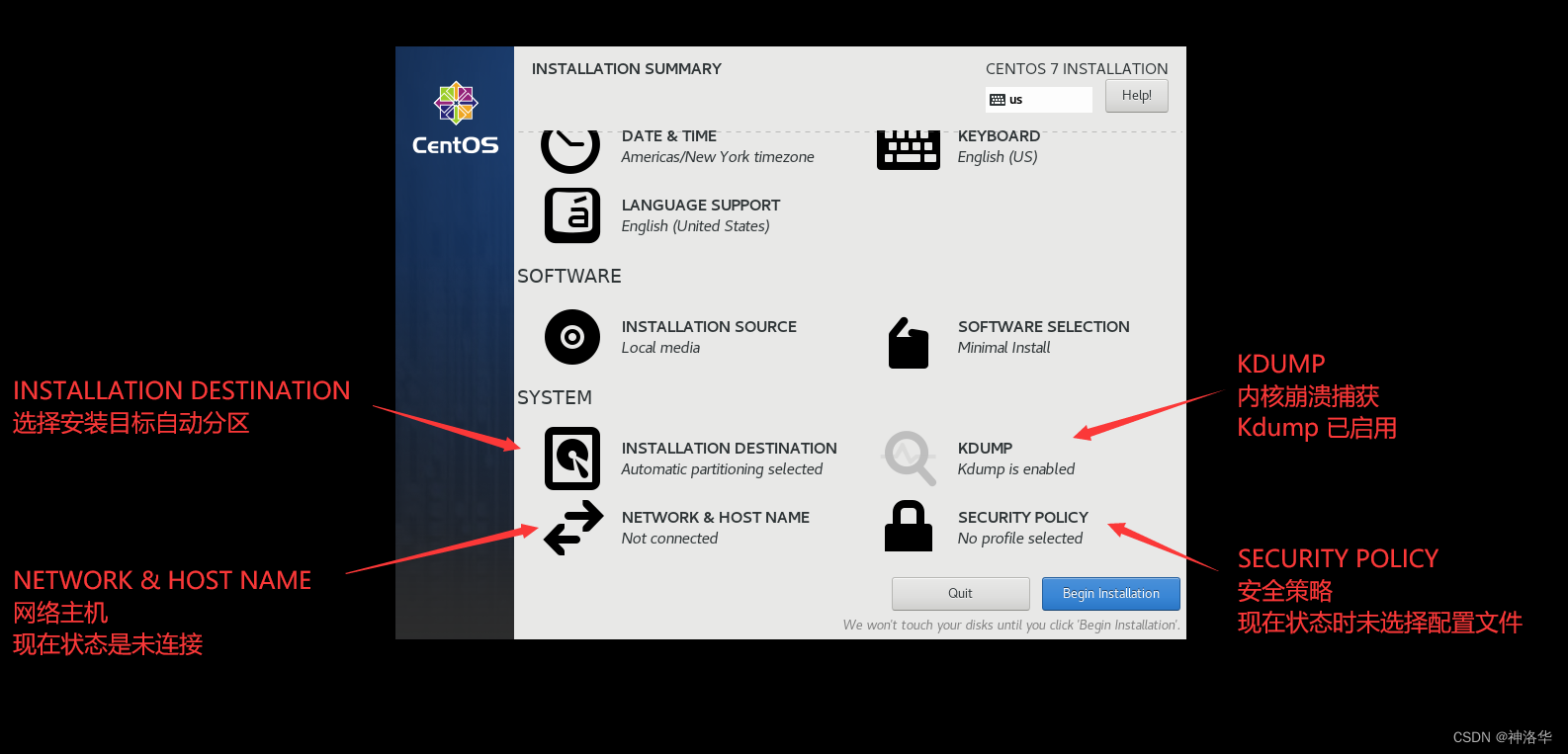This screenshot has width=1568, height=754.
Task: Click the Network & Host Name arrows icon
Action: pyautogui.click(x=573, y=528)
